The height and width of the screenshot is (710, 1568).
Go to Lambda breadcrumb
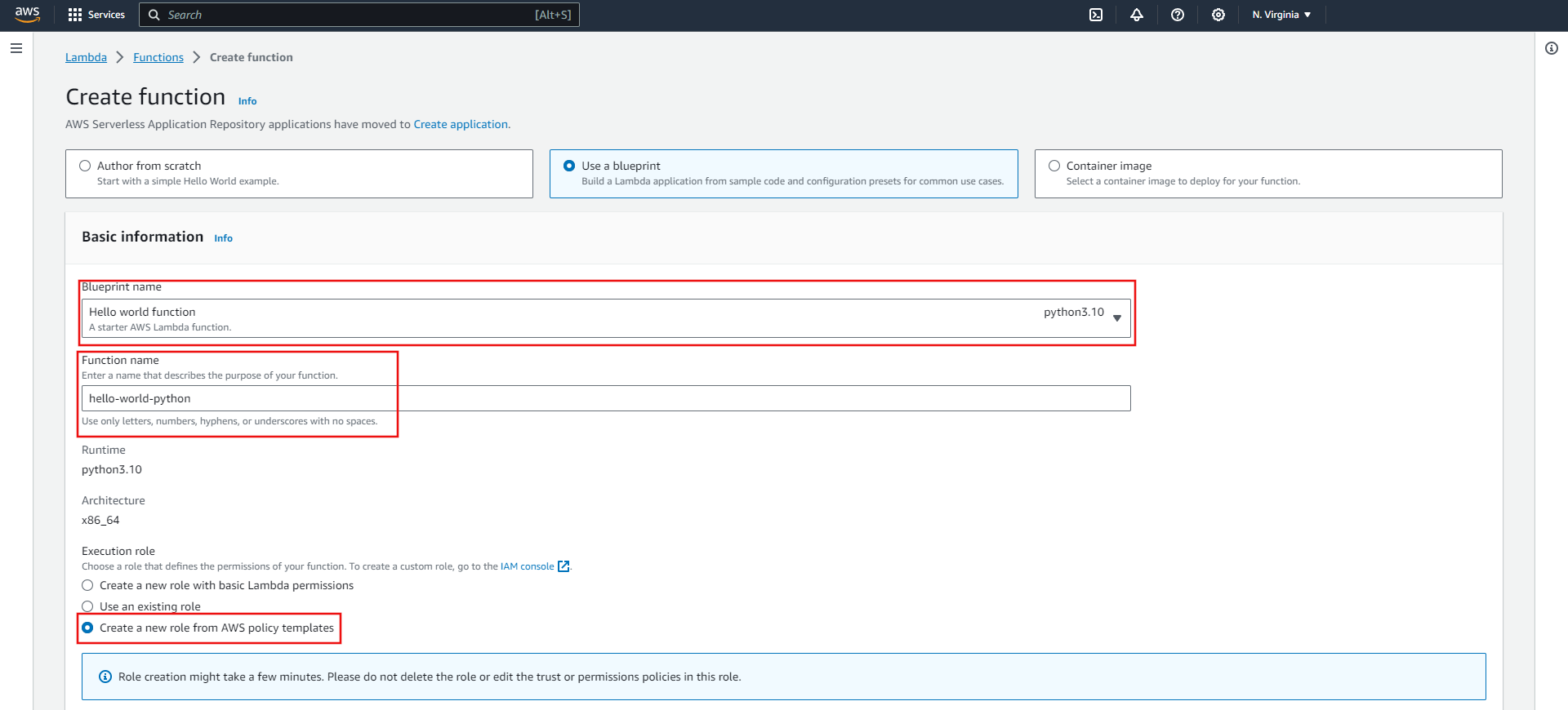pyautogui.click(x=86, y=57)
